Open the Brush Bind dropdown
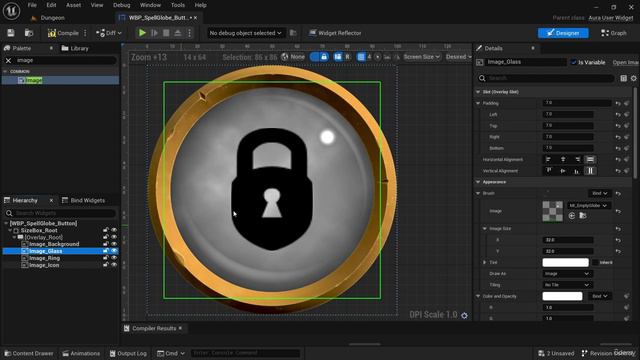 click(600, 193)
